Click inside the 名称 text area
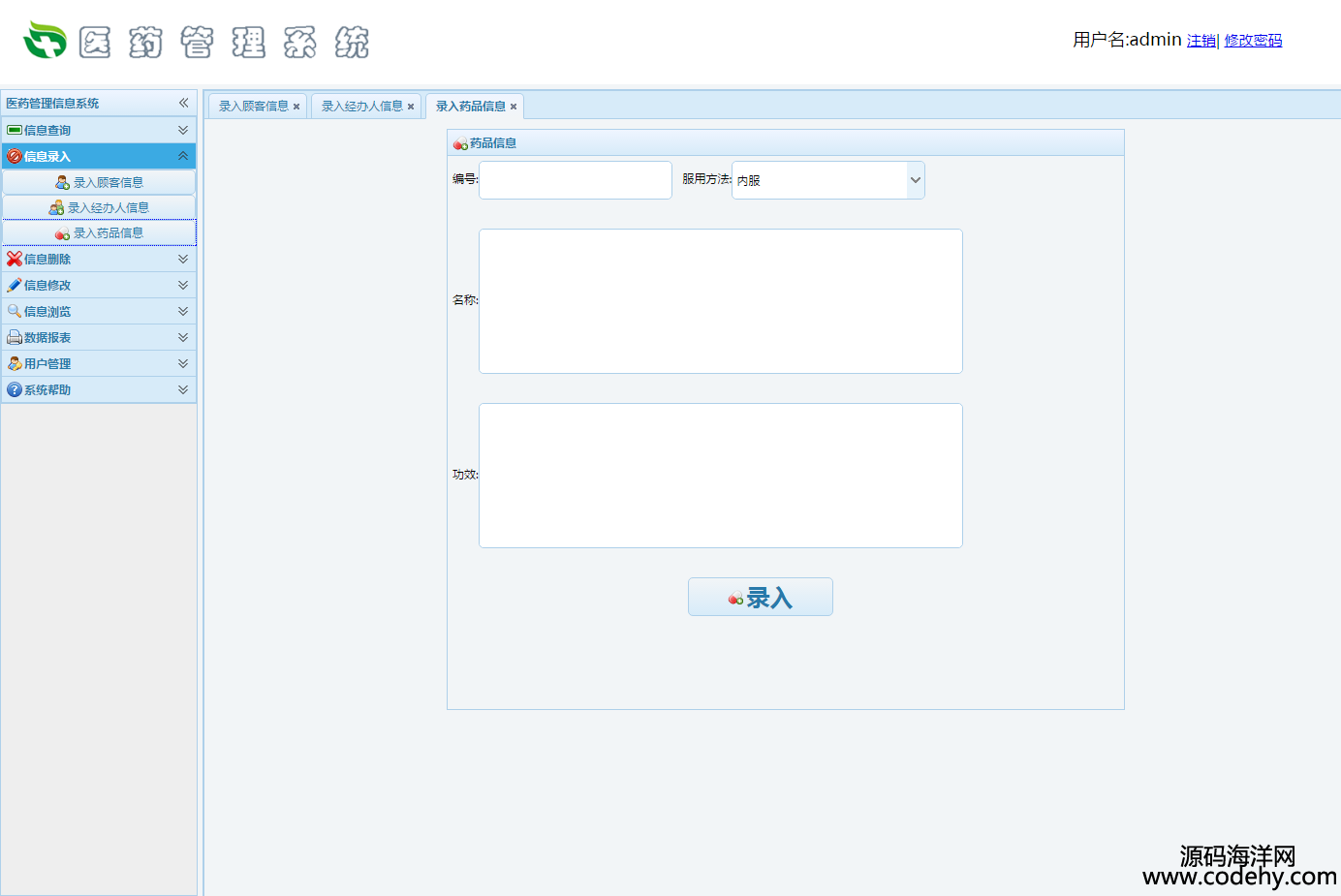This screenshot has width=1341, height=896. tap(721, 301)
